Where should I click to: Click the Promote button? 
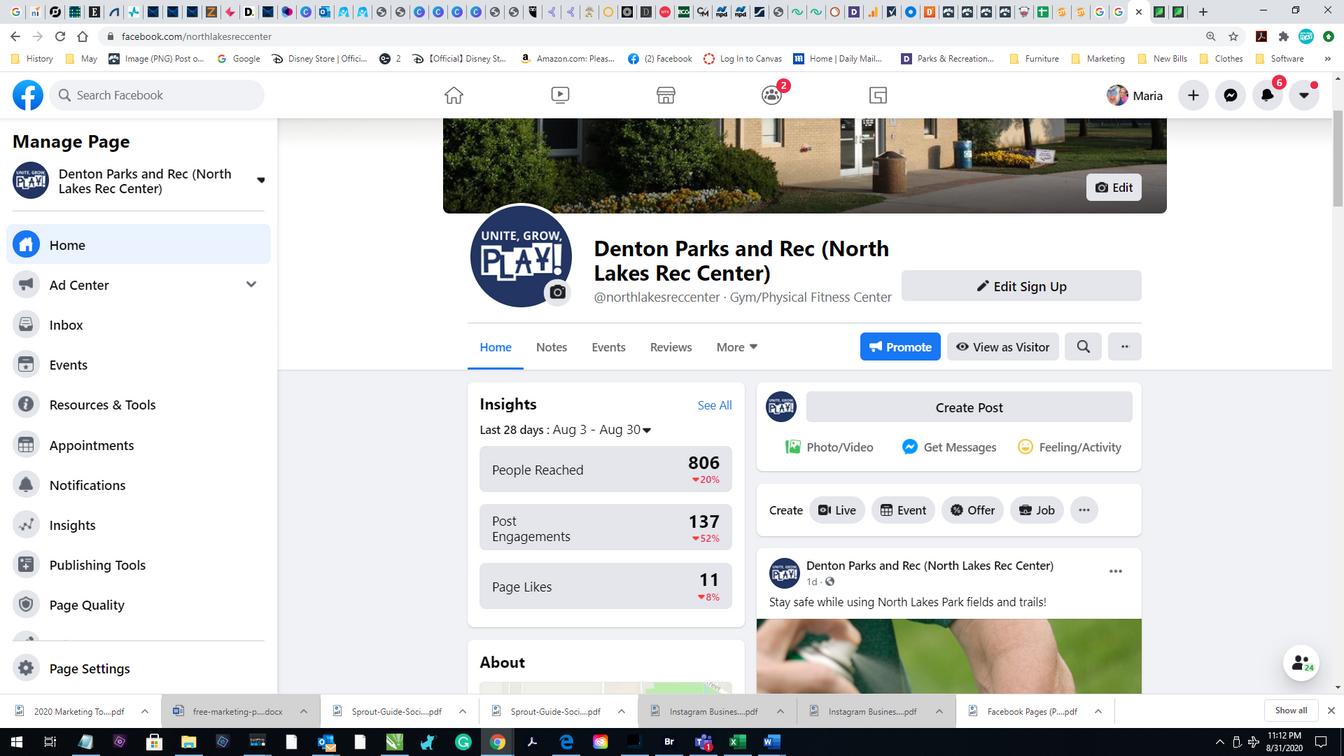pyautogui.click(x=900, y=347)
